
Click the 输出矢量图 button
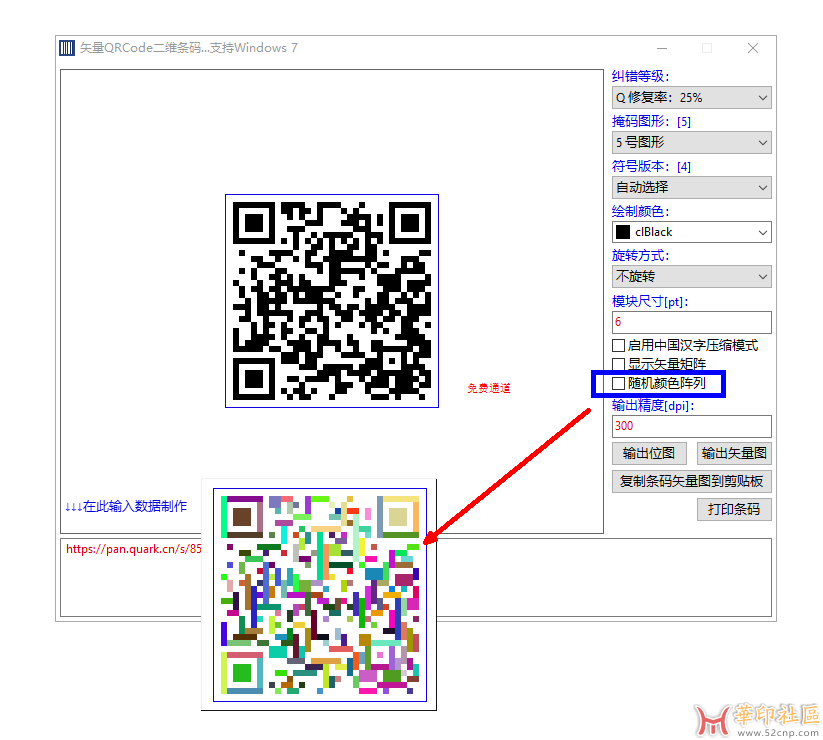click(734, 453)
